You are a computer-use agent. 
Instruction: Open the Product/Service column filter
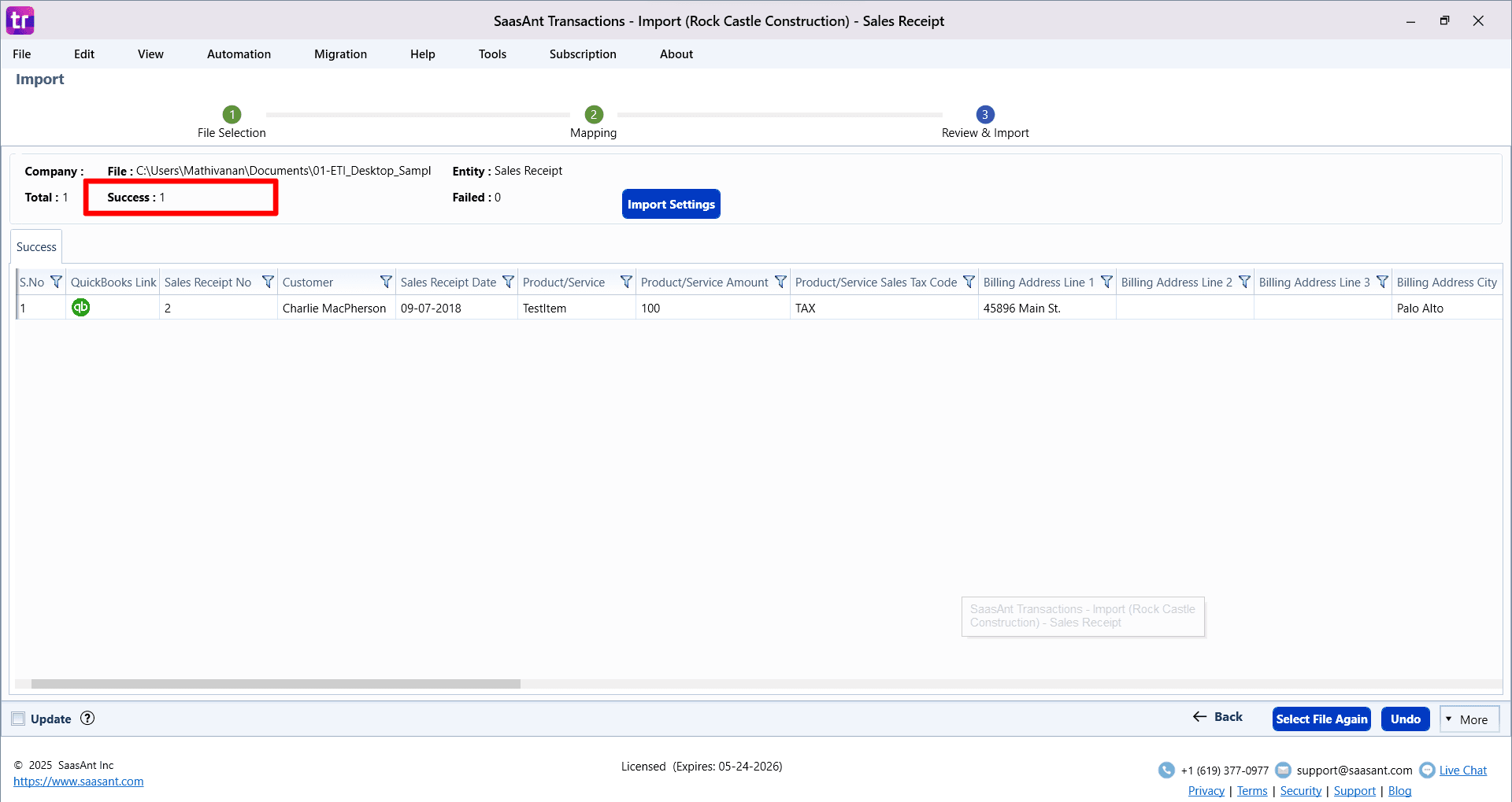(626, 282)
